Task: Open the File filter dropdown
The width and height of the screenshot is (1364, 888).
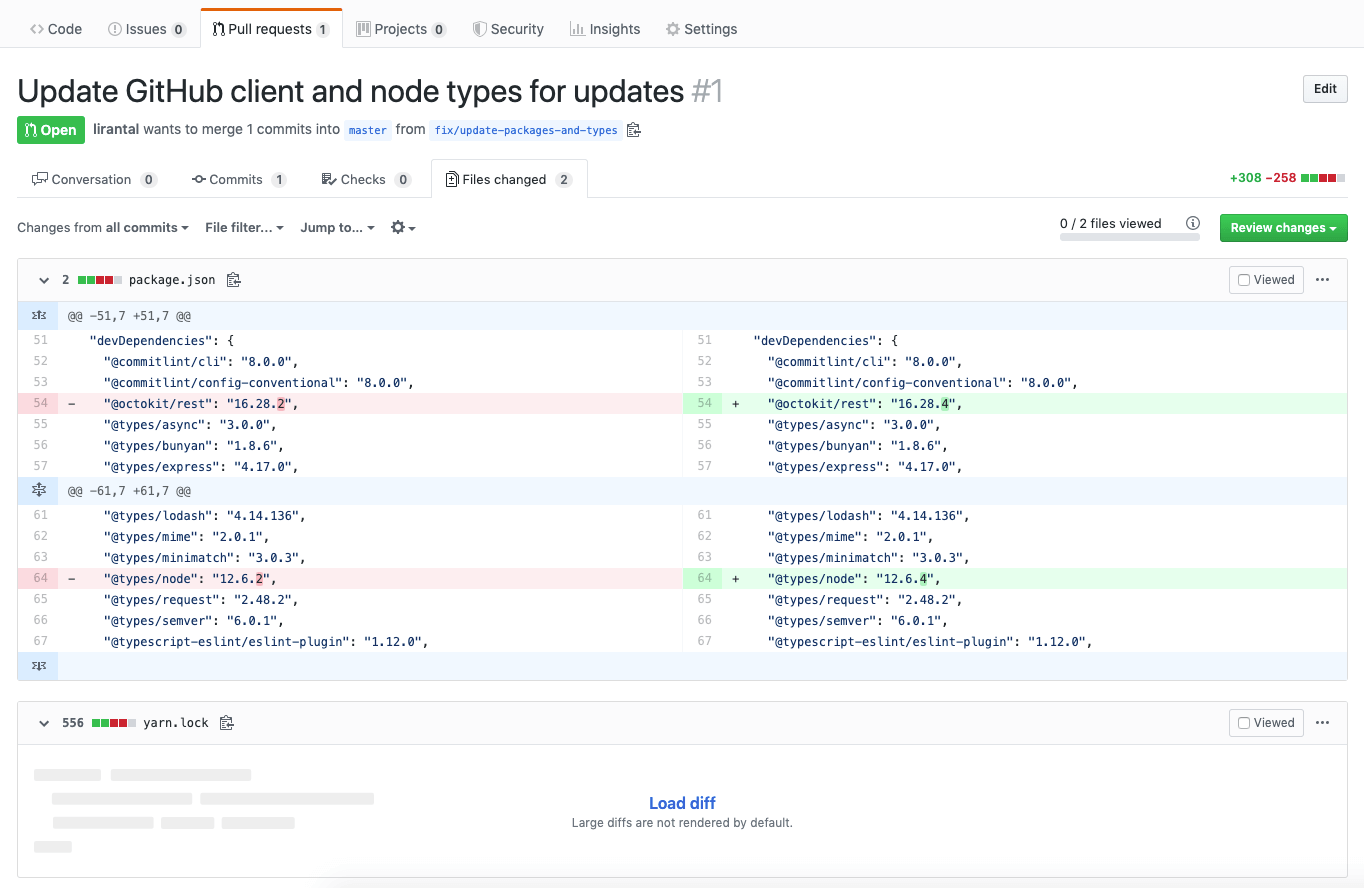Action: click(x=244, y=228)
